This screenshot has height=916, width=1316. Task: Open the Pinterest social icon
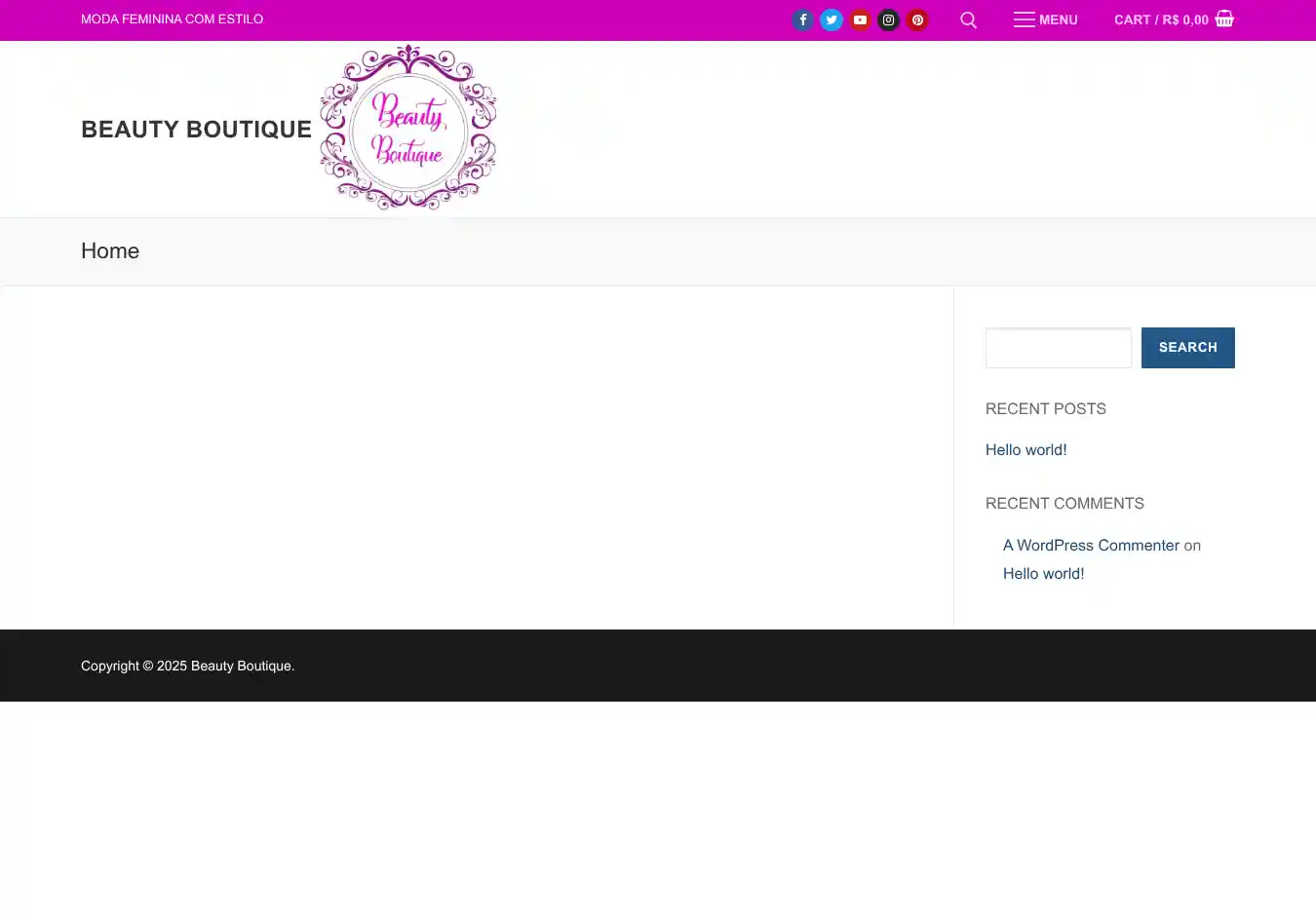(917, 19)
